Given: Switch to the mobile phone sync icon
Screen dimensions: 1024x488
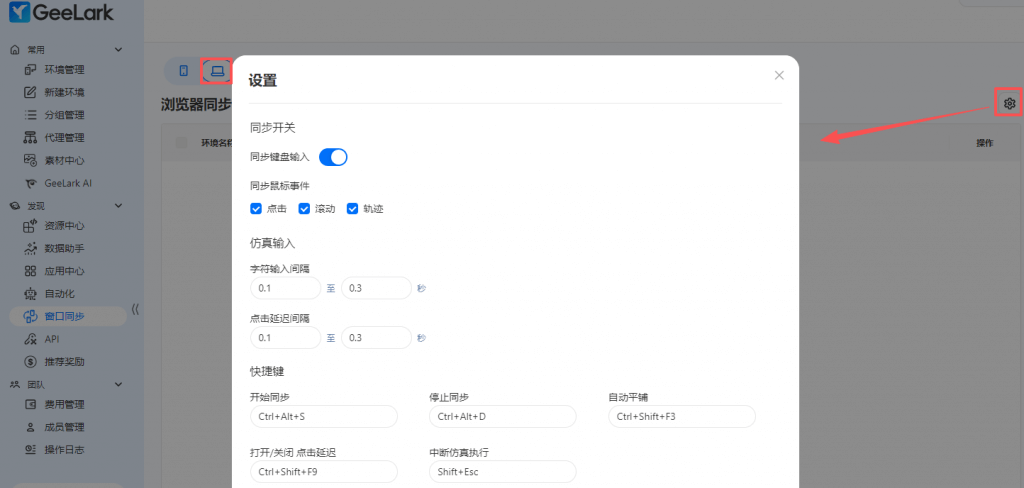Looking at the screenshot, I should pos(183,71).
